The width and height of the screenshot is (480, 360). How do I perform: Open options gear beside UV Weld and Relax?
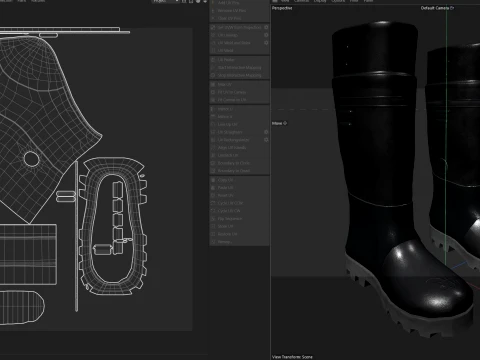tap(266, 43)
